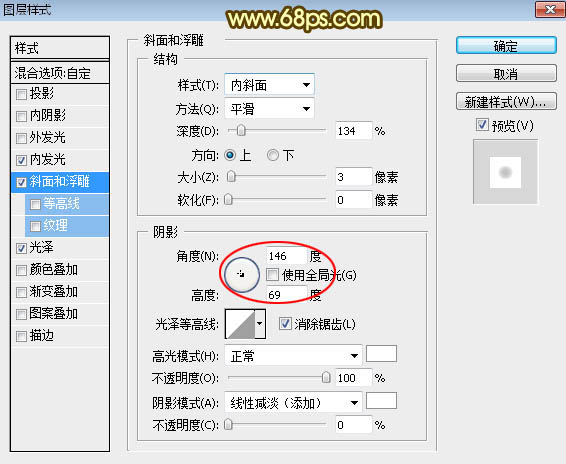Click the 高度 altitude input field
The height and width of the screenshot is (464, 566).
[287, 295]
